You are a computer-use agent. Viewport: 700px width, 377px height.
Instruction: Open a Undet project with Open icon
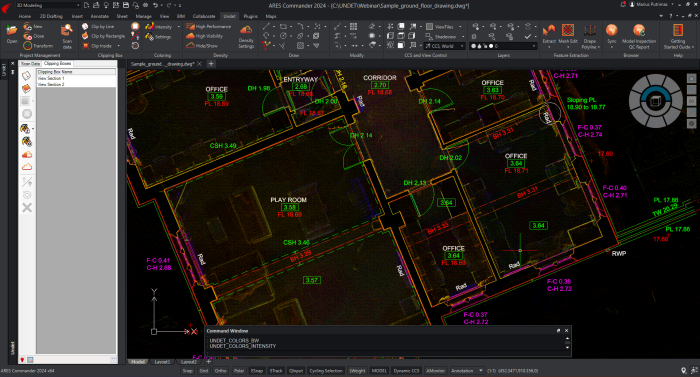[x=12, y=34]
